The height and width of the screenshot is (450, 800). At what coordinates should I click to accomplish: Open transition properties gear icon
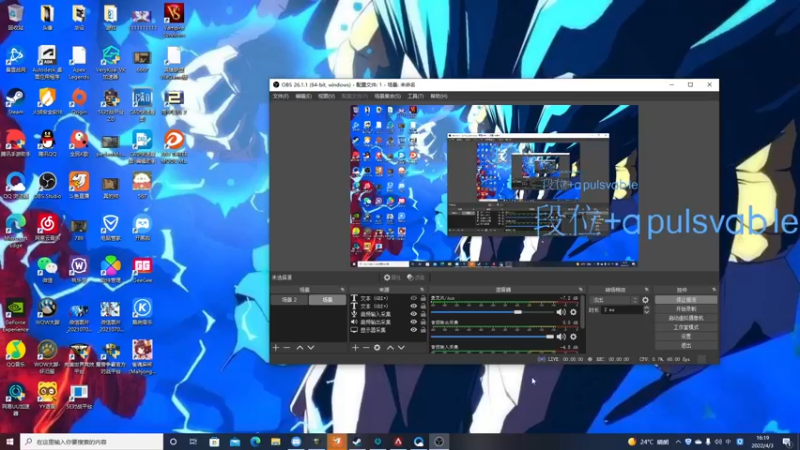(x=645, y=300)
